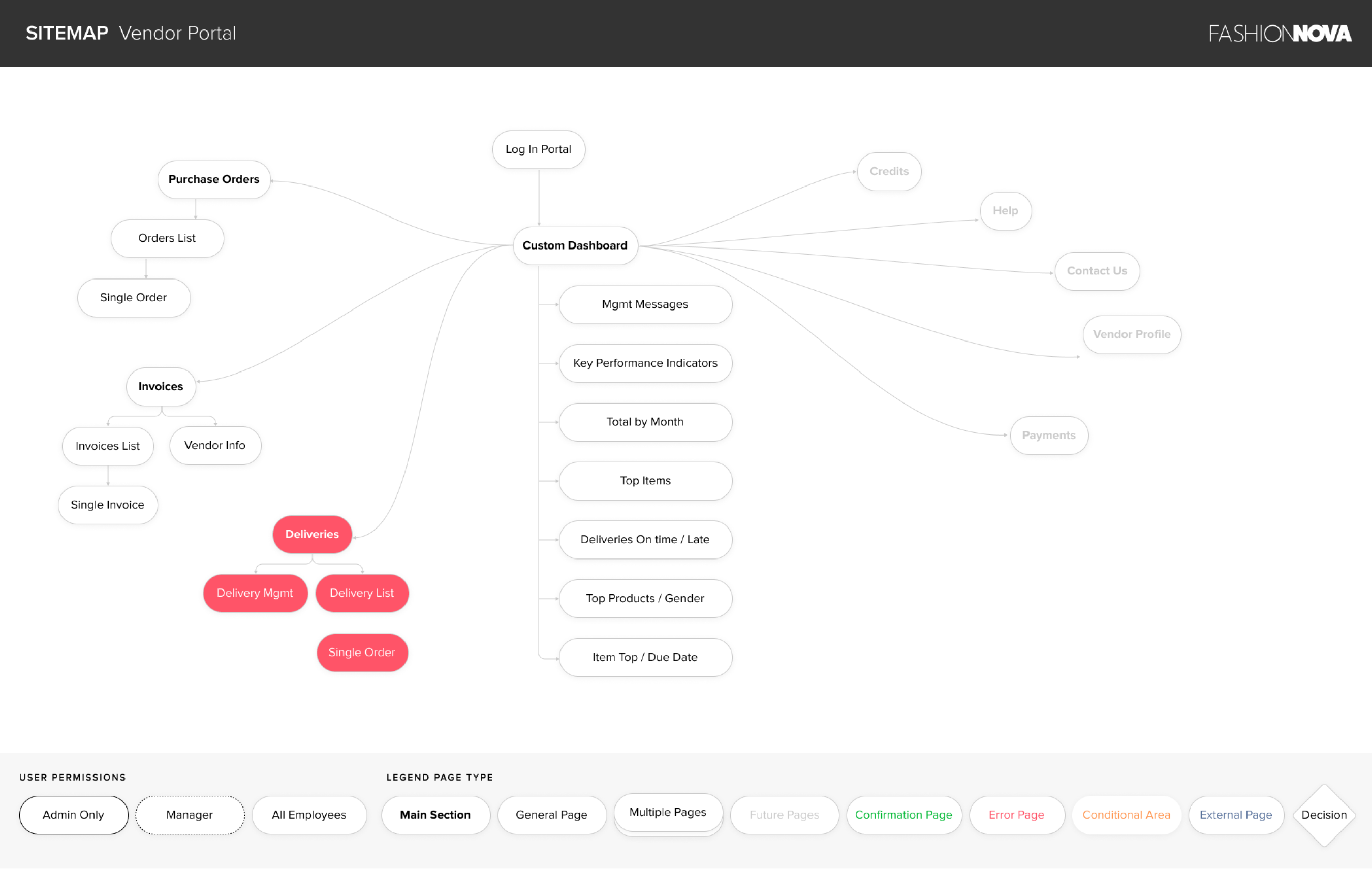Select Deliveries On time / Late node
Image resolution: width=1372 pixels, height=869 pixels.
point(645,539)
